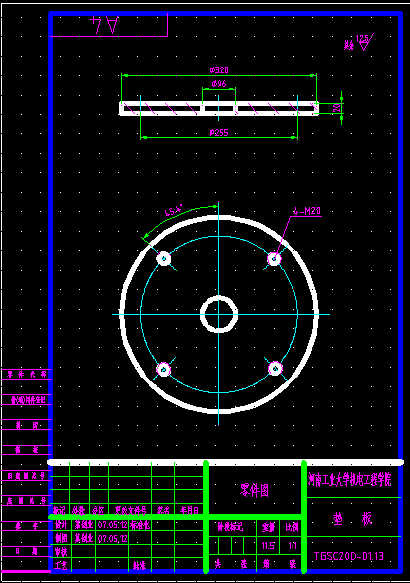Select the 制图 label in the title block

61,538
